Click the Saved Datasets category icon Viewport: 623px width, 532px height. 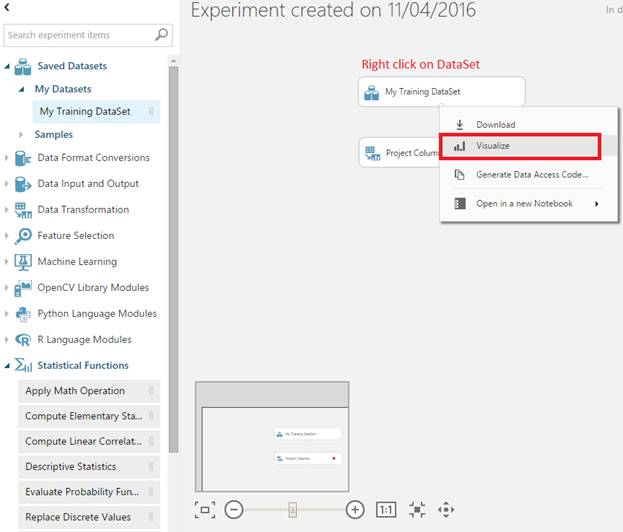click(23, 67)
